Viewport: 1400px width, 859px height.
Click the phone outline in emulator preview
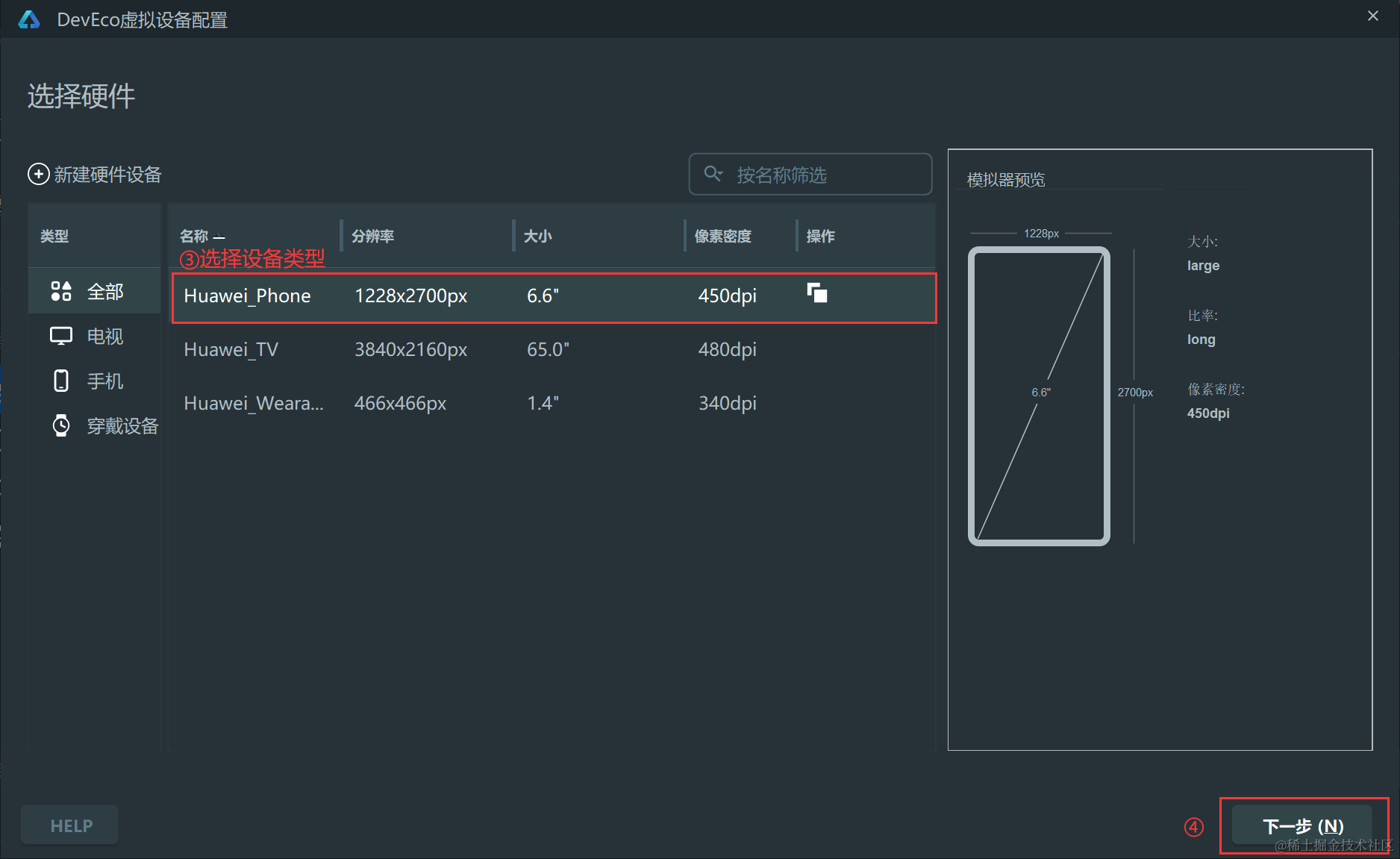1039,396
